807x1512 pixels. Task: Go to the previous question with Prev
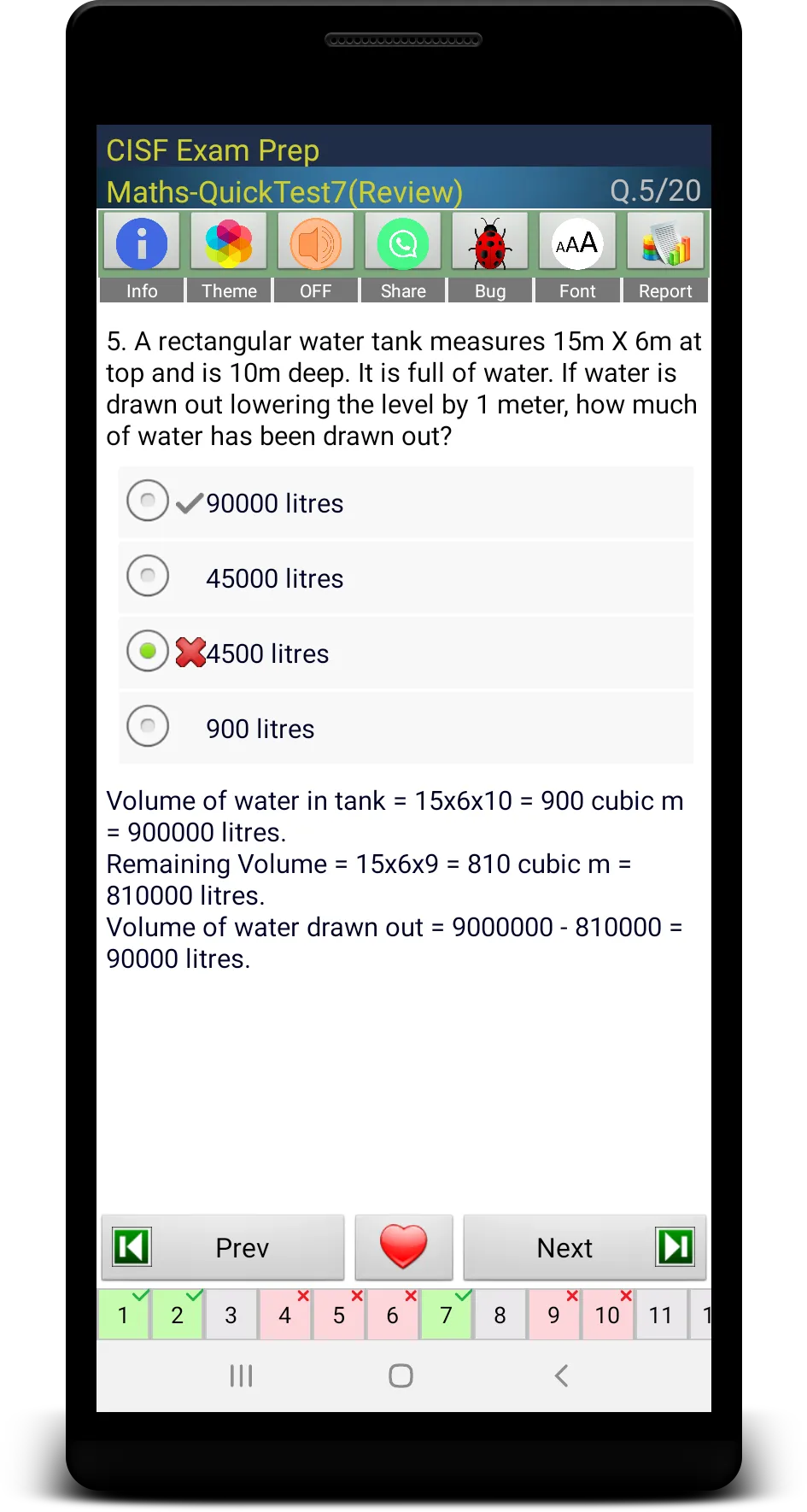click(223, 1247)
